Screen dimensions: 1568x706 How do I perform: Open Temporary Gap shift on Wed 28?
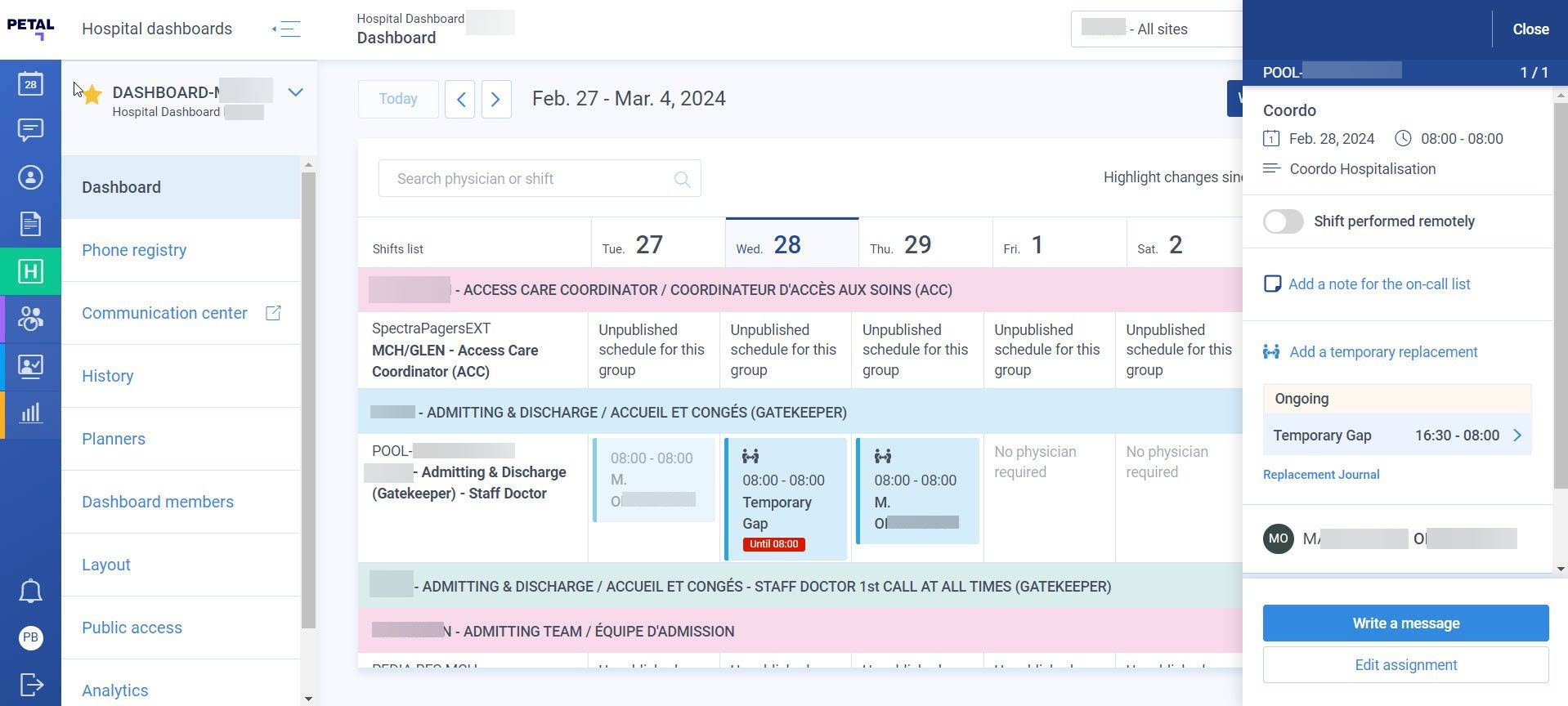coord(785,498)
